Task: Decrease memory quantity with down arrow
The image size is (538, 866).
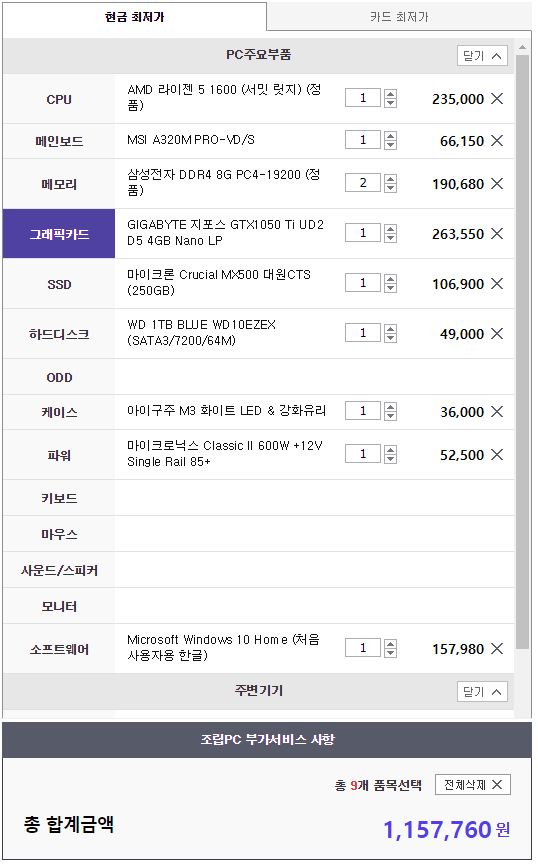Action: click(x=391, y=188)
